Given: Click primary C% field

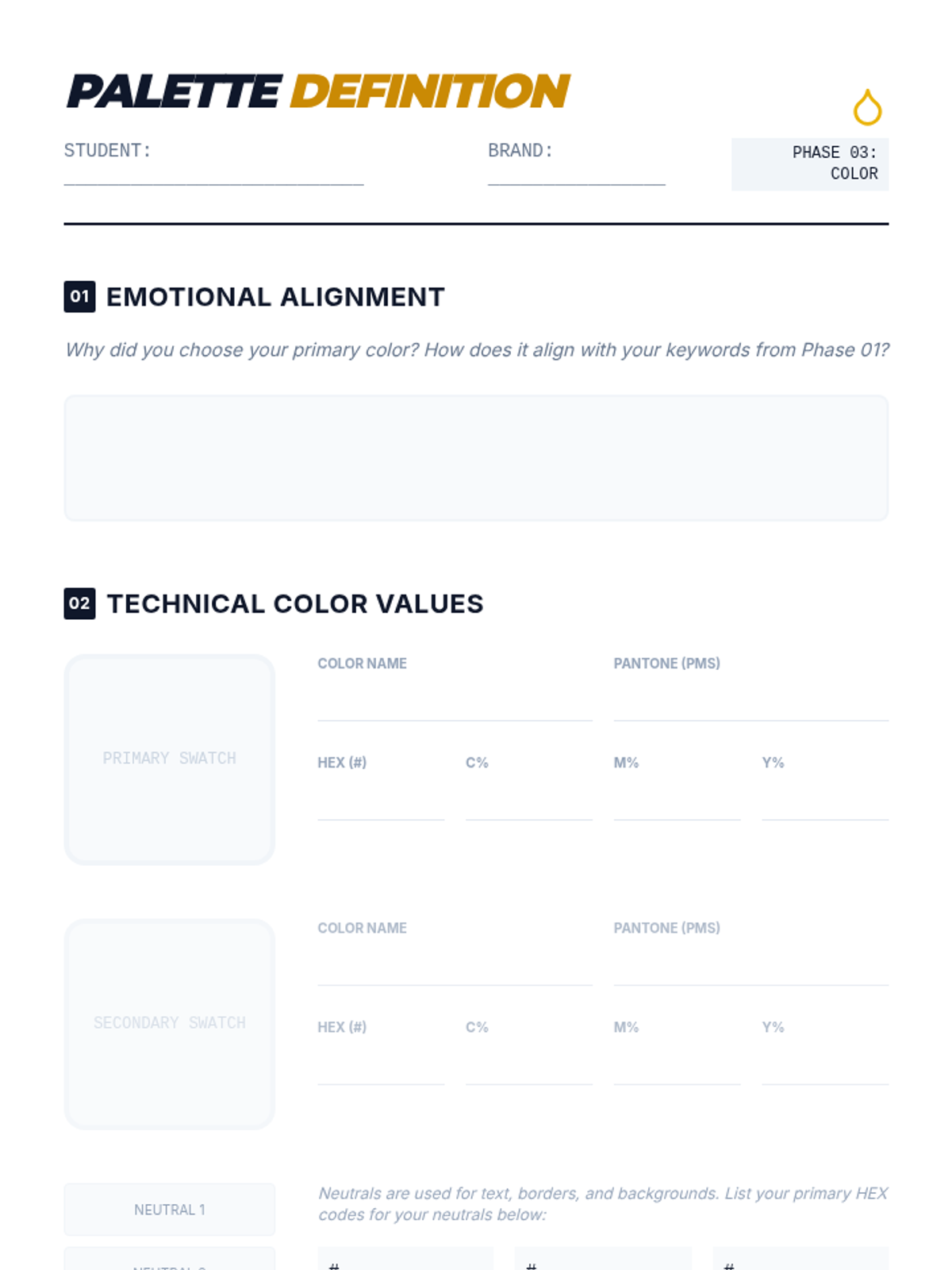Looking at the screenshot, I should (529, 801).
